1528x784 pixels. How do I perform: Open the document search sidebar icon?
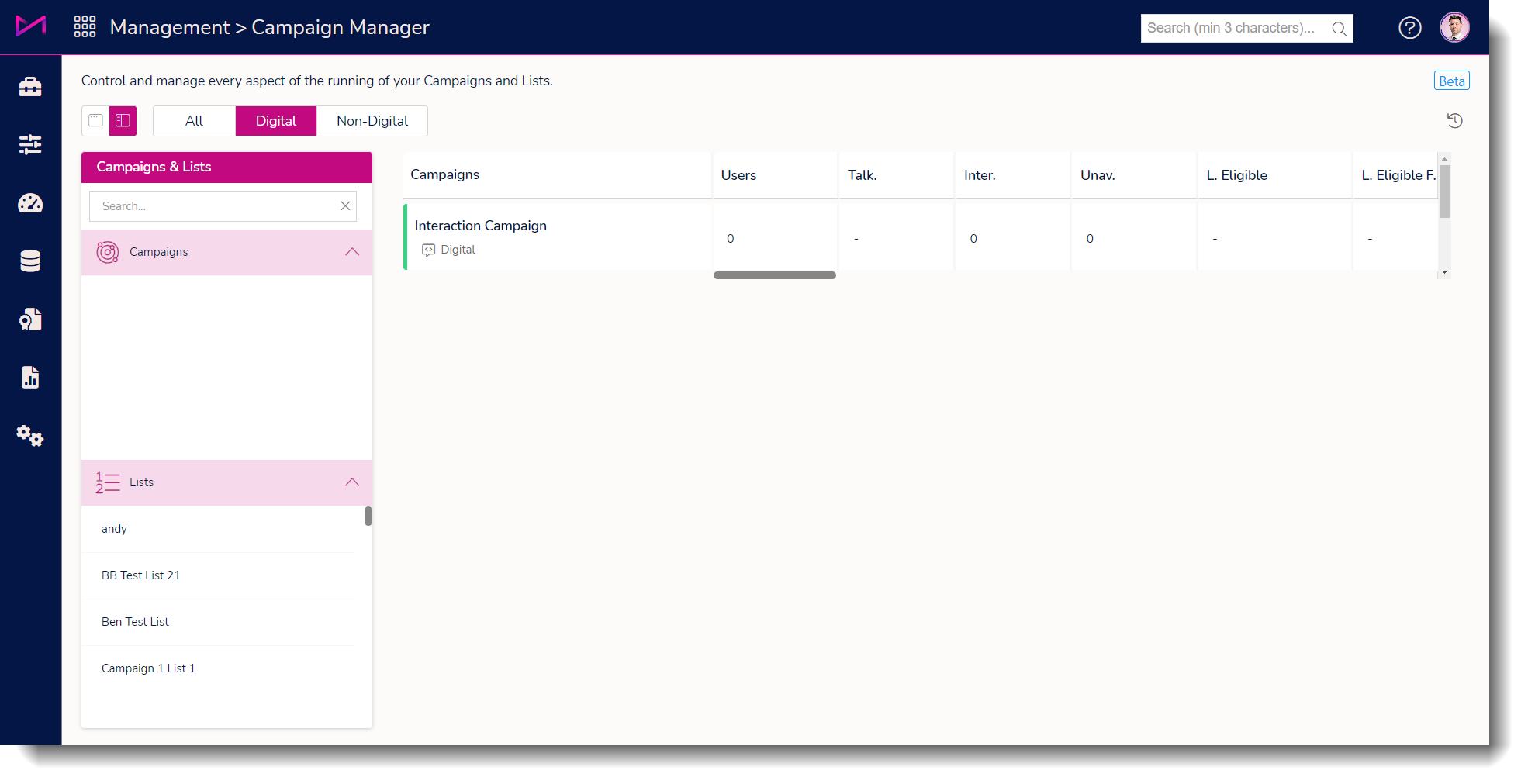click(x=30, y=319)
